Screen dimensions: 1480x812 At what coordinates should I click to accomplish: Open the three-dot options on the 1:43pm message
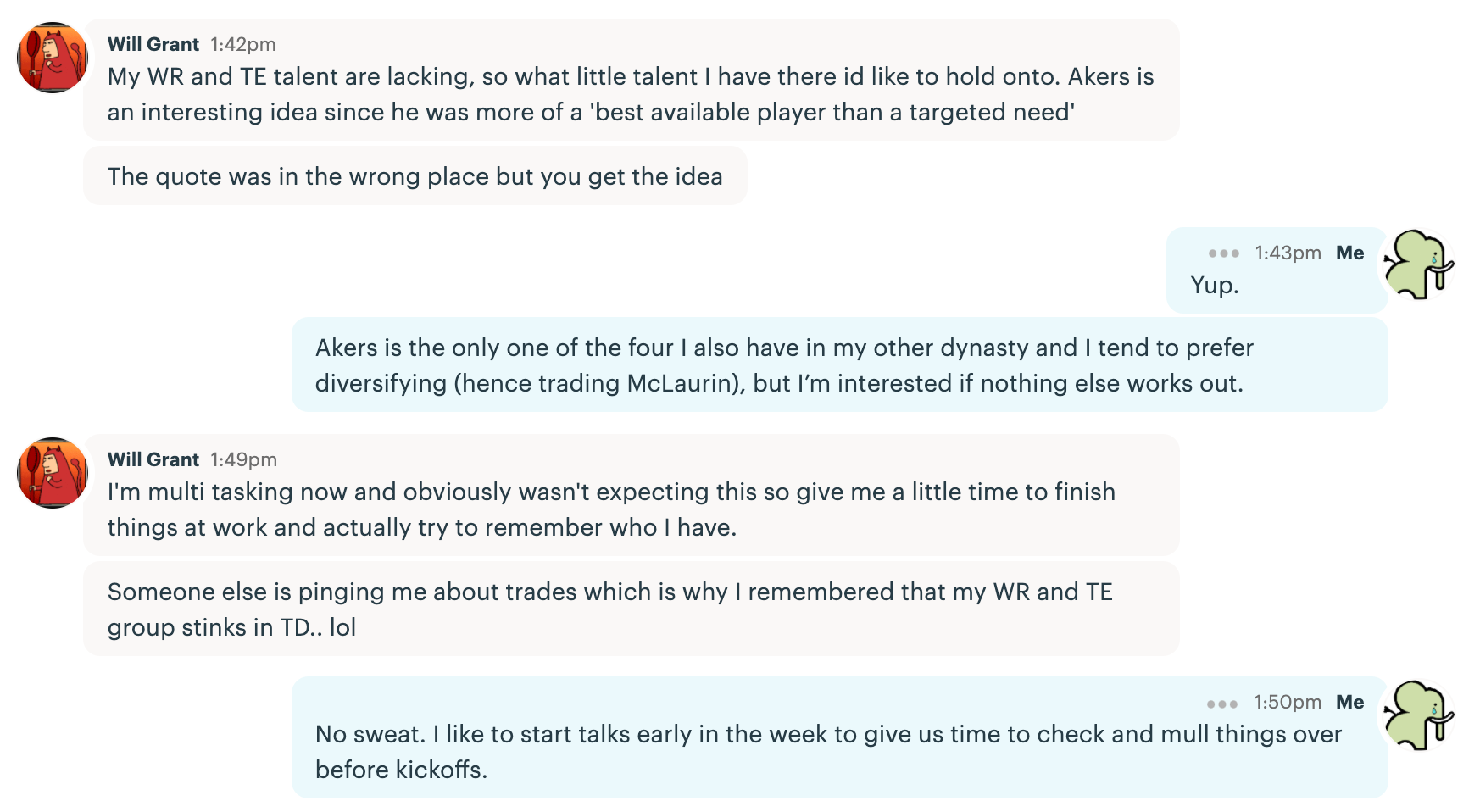pyautogui.click(x=1223, y=253)
